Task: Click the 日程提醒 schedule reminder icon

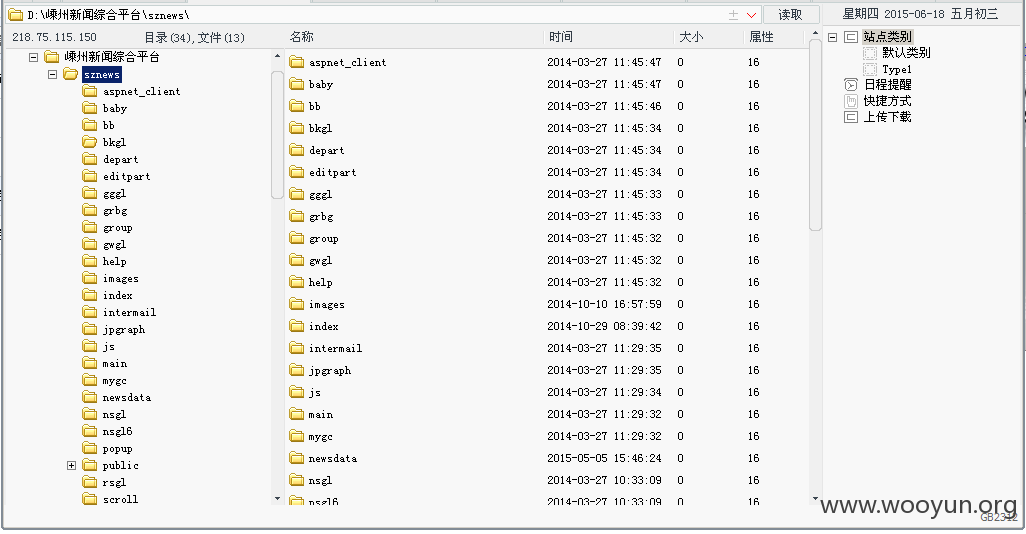Action: pos(851,84)
